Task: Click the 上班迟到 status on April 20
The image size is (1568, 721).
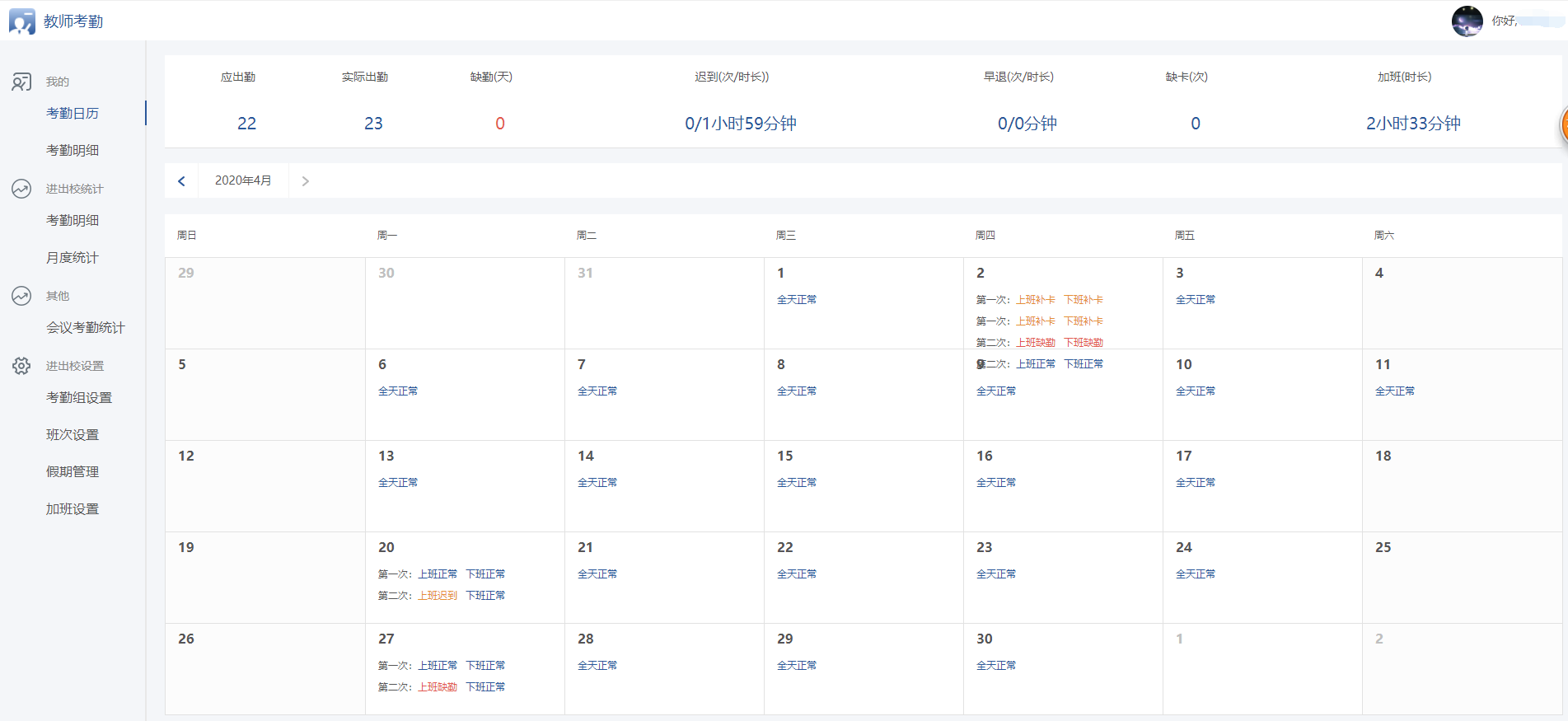Action: (x=438, y=596)
